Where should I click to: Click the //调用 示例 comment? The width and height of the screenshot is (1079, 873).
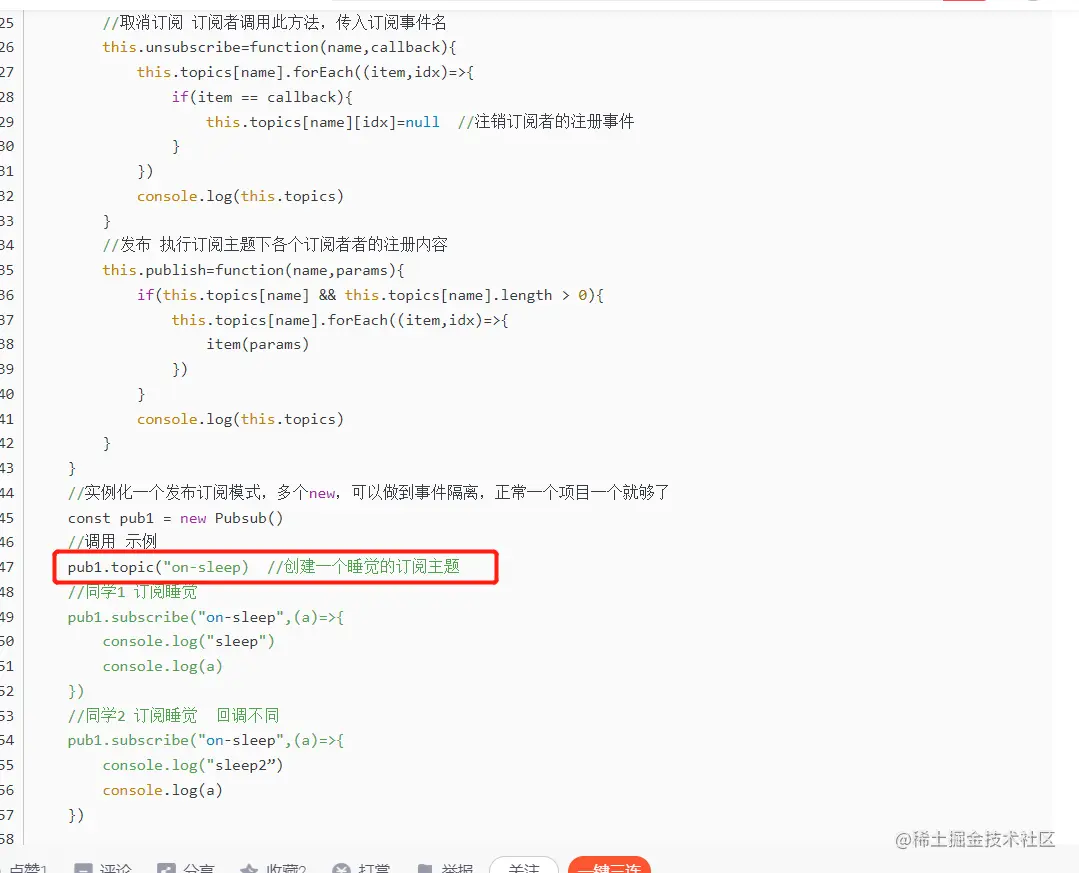pos(112,542)
